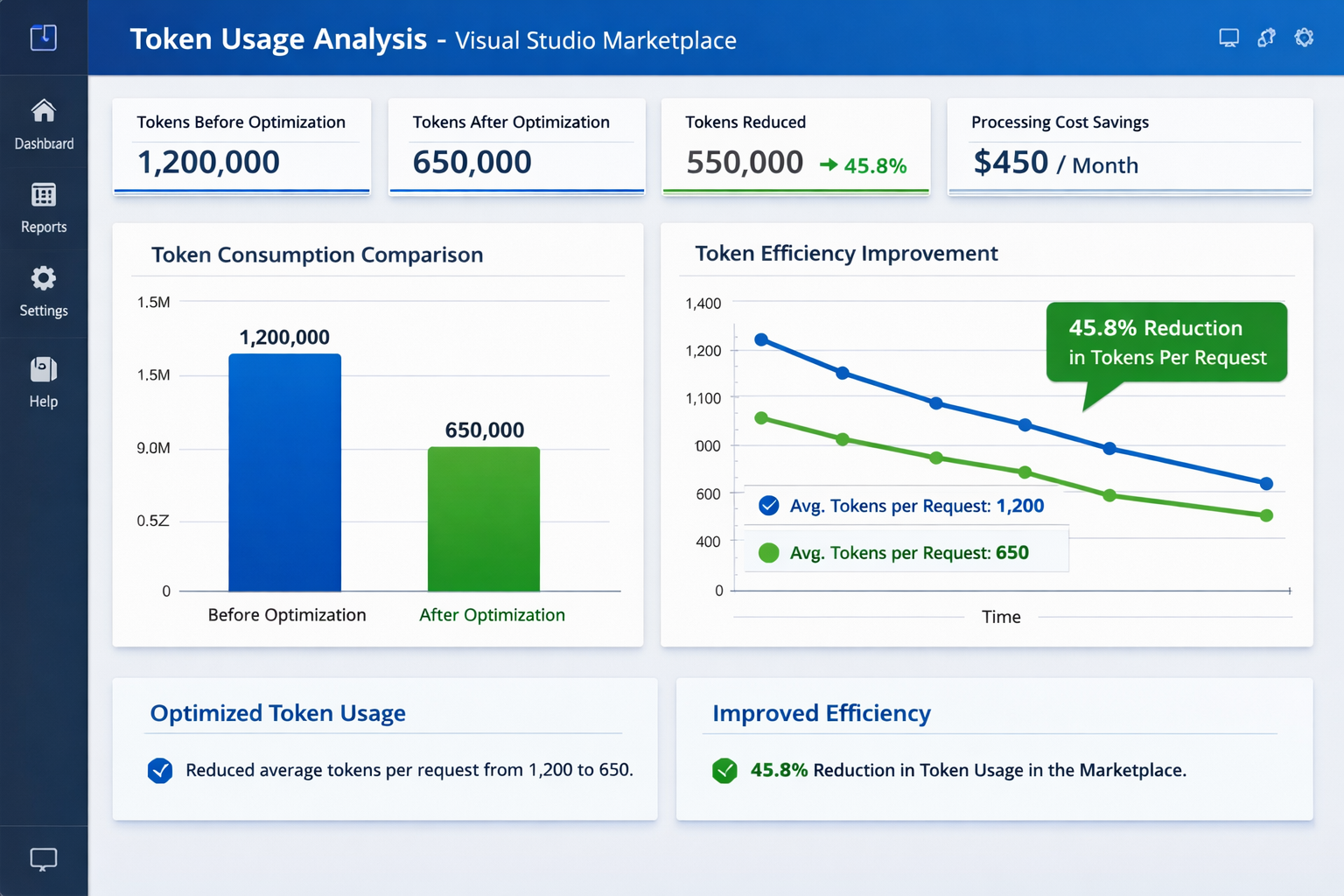Click the blue Before Optimization bar
This screenshot has width=1344, height=896.
tap(285, 472)
